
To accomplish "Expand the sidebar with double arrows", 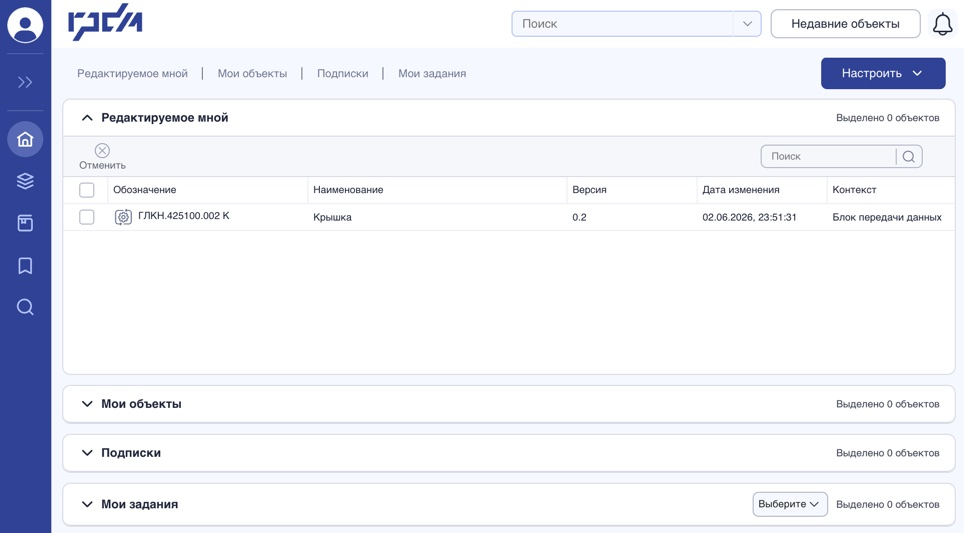I will pyautogui.click(x=25, y=82).
